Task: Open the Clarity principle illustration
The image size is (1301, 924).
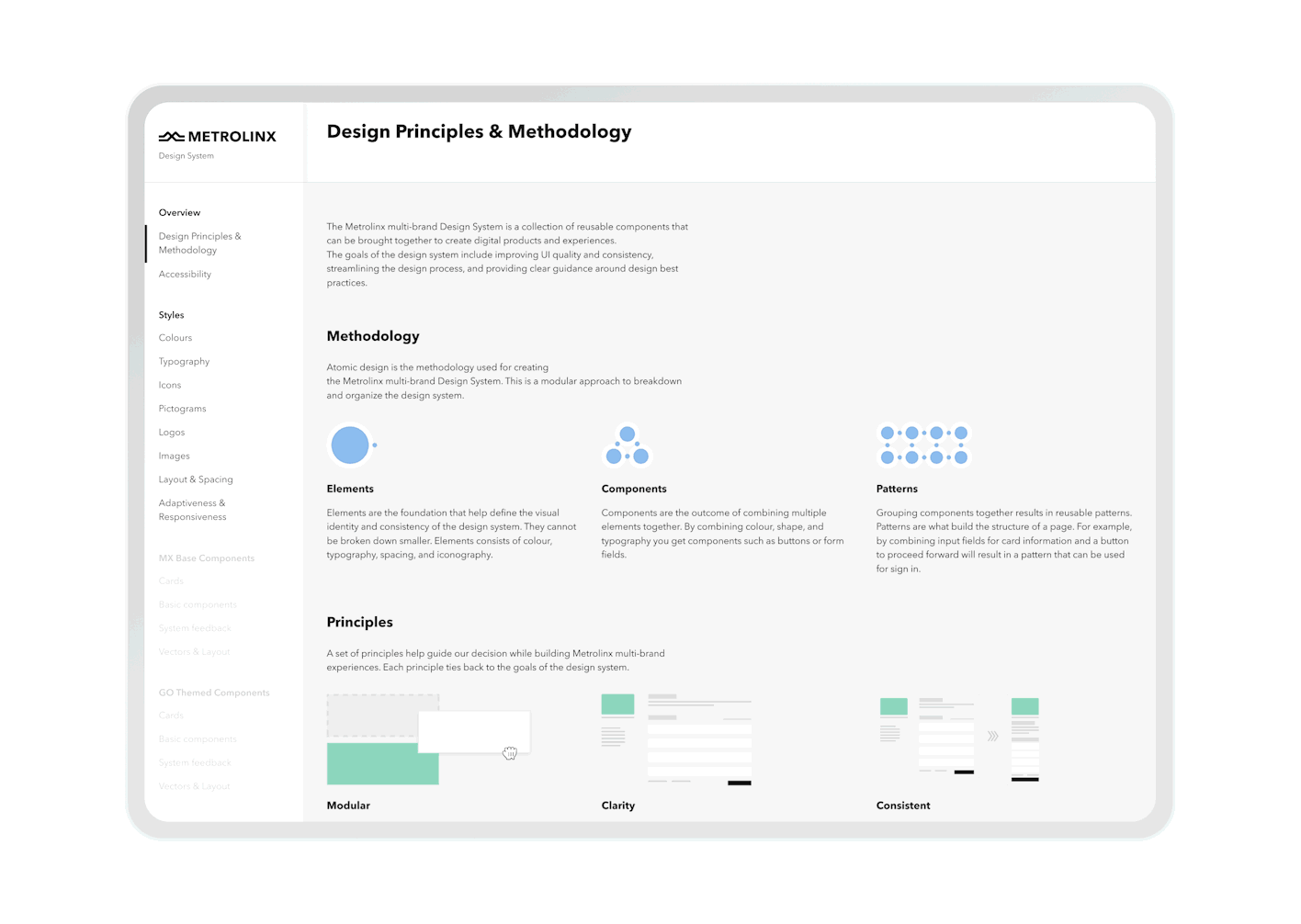Action: tap(676, 740)
